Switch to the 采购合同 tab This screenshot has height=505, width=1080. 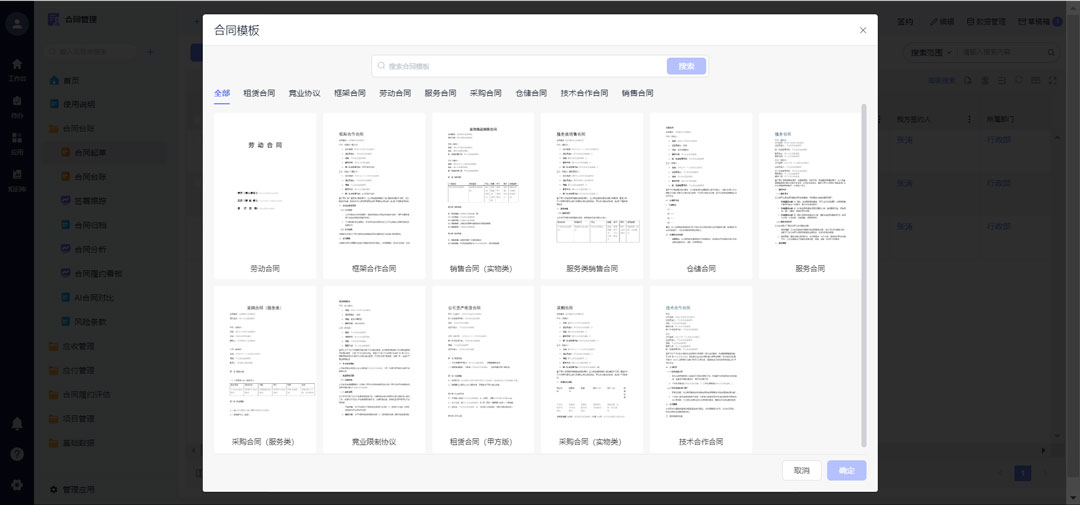tap(485, 93)
